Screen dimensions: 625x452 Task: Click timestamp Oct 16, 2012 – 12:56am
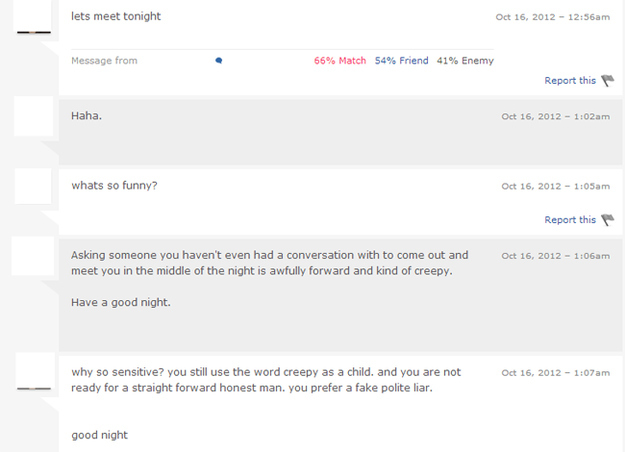(x=552, y=17)
